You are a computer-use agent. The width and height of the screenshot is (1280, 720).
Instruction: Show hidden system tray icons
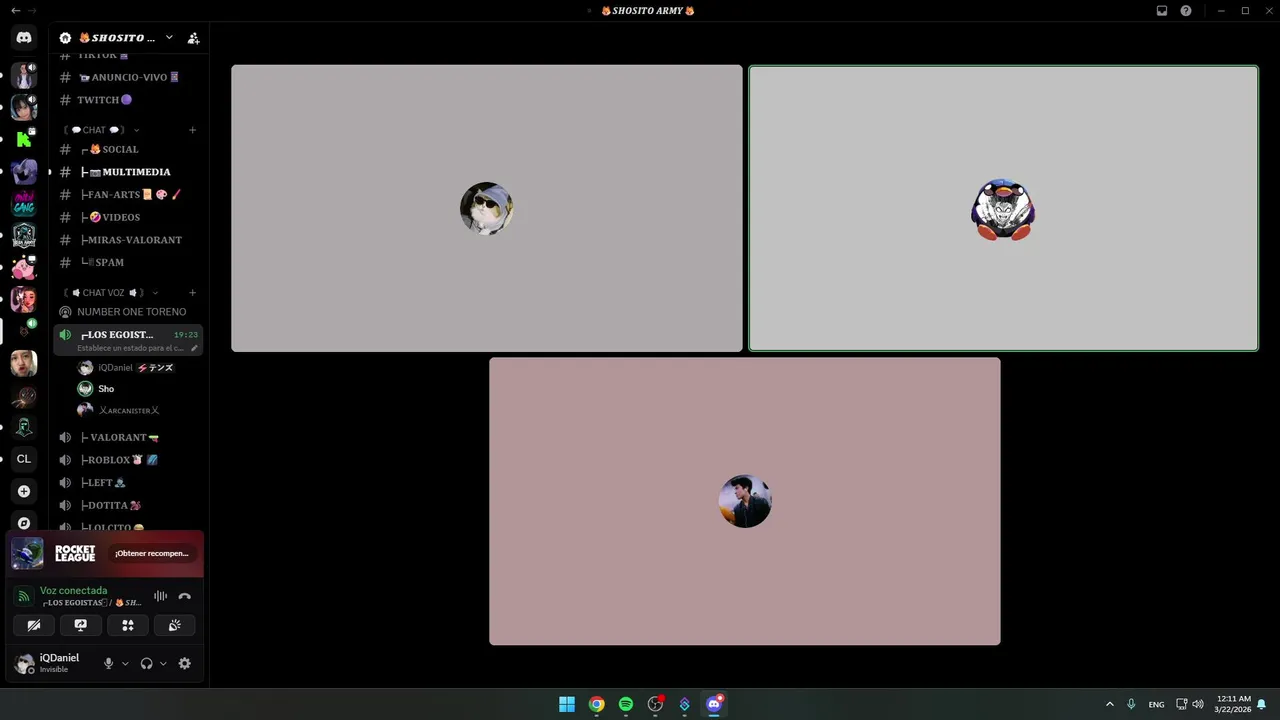[x=1109, y=704]
